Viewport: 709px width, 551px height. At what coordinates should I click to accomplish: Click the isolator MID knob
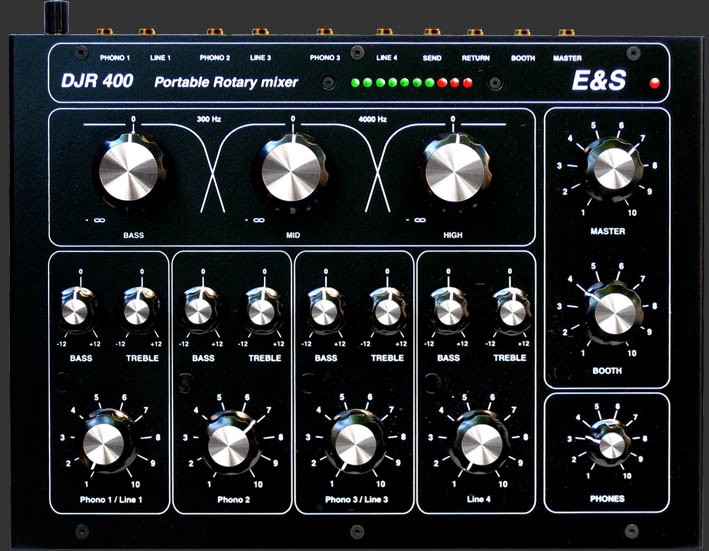click(291, 171)
